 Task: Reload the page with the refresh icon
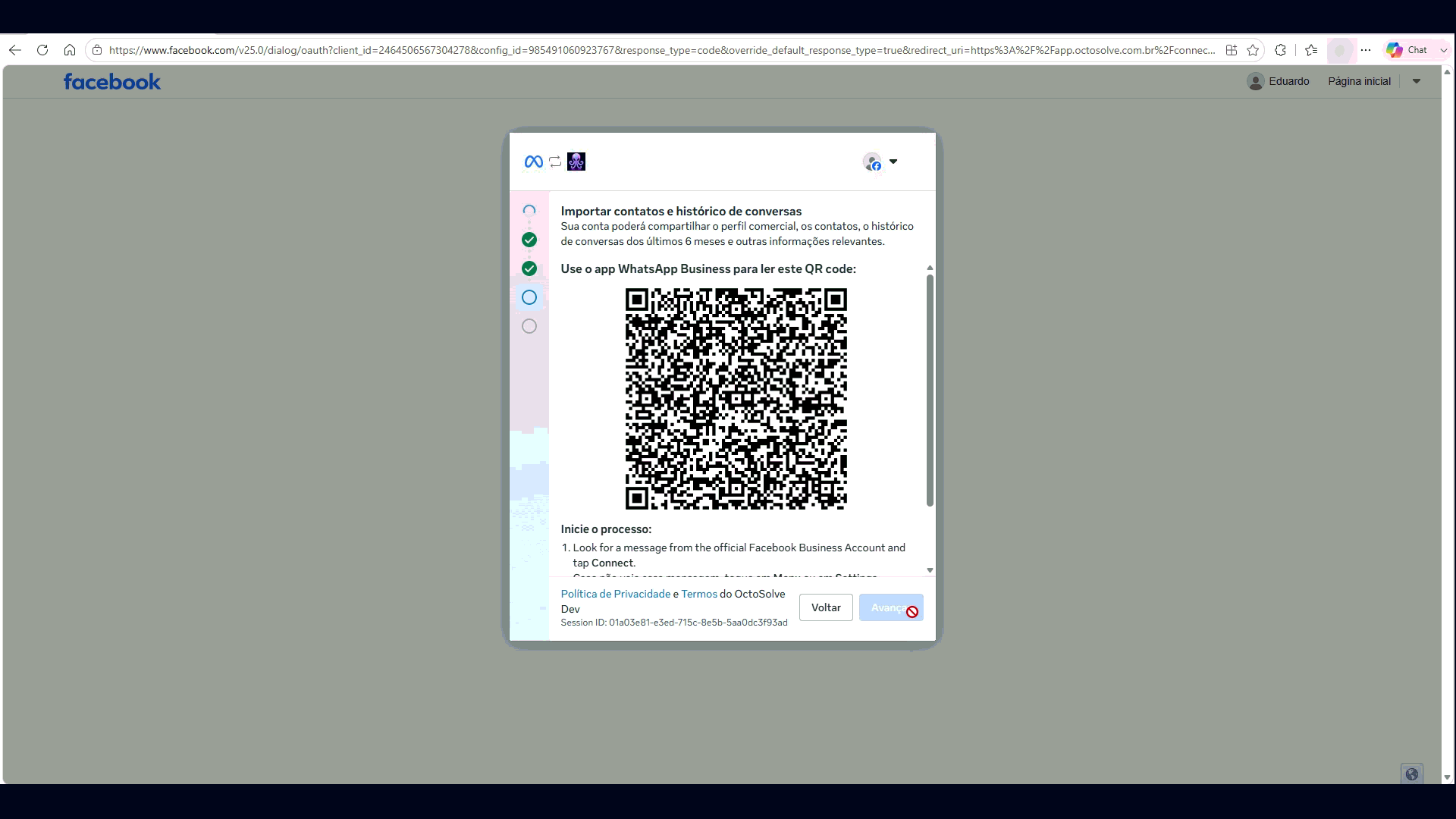42,50
